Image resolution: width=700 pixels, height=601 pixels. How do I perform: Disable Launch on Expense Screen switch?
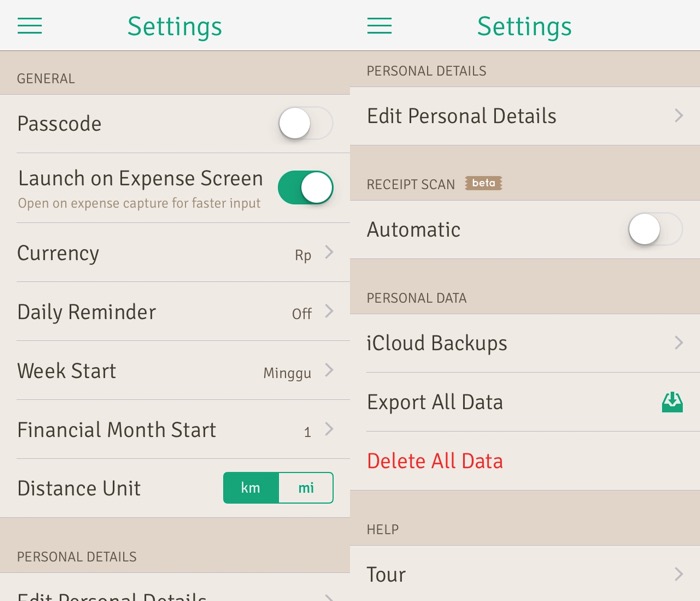tap(305, 187)
